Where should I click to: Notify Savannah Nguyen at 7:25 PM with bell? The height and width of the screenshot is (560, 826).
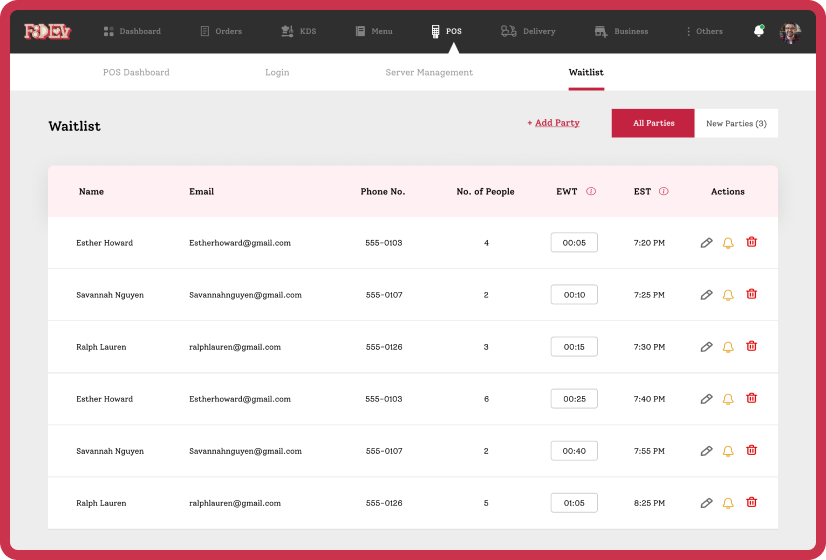point(728,295)
